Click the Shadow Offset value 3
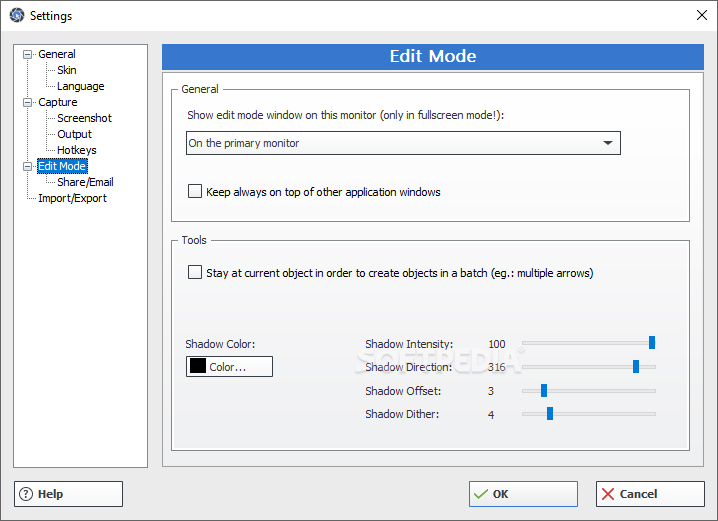 491,391
